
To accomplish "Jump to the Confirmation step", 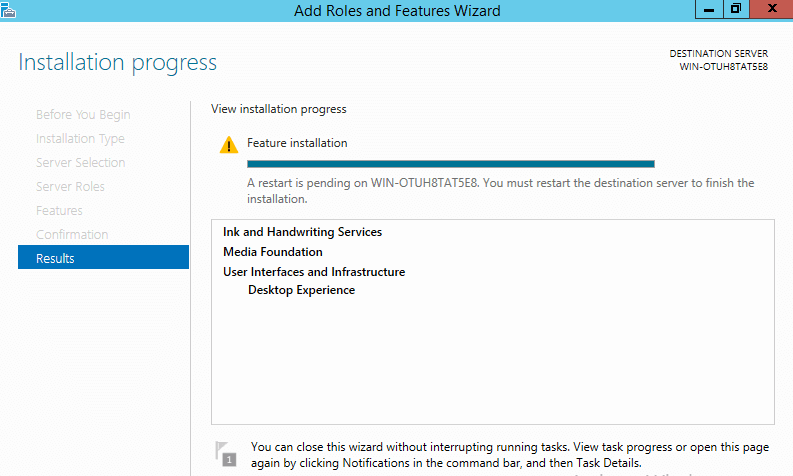I will pos(72,235).
